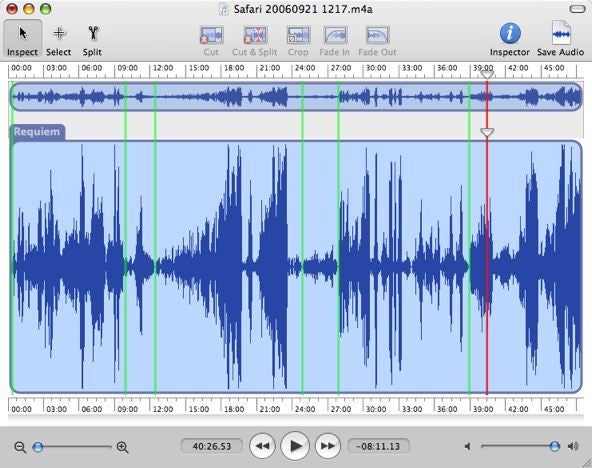Click the zoom level slider knob
592x468 pixels.
38,447
